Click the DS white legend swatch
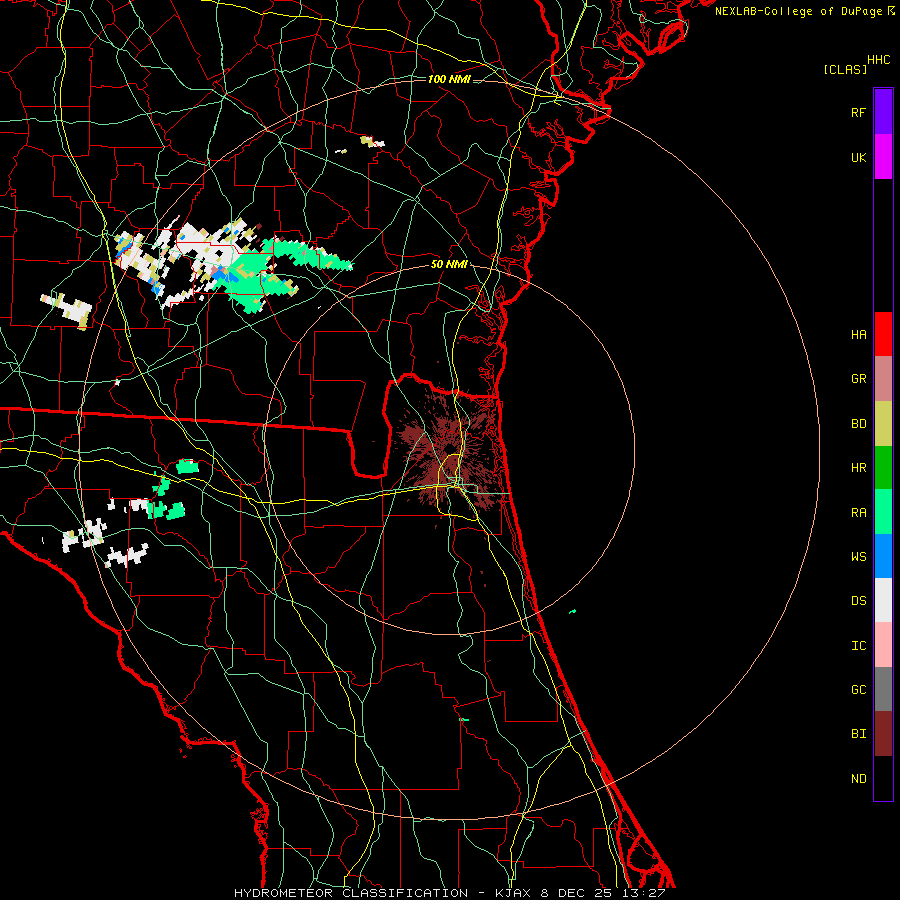 point(883,600)
